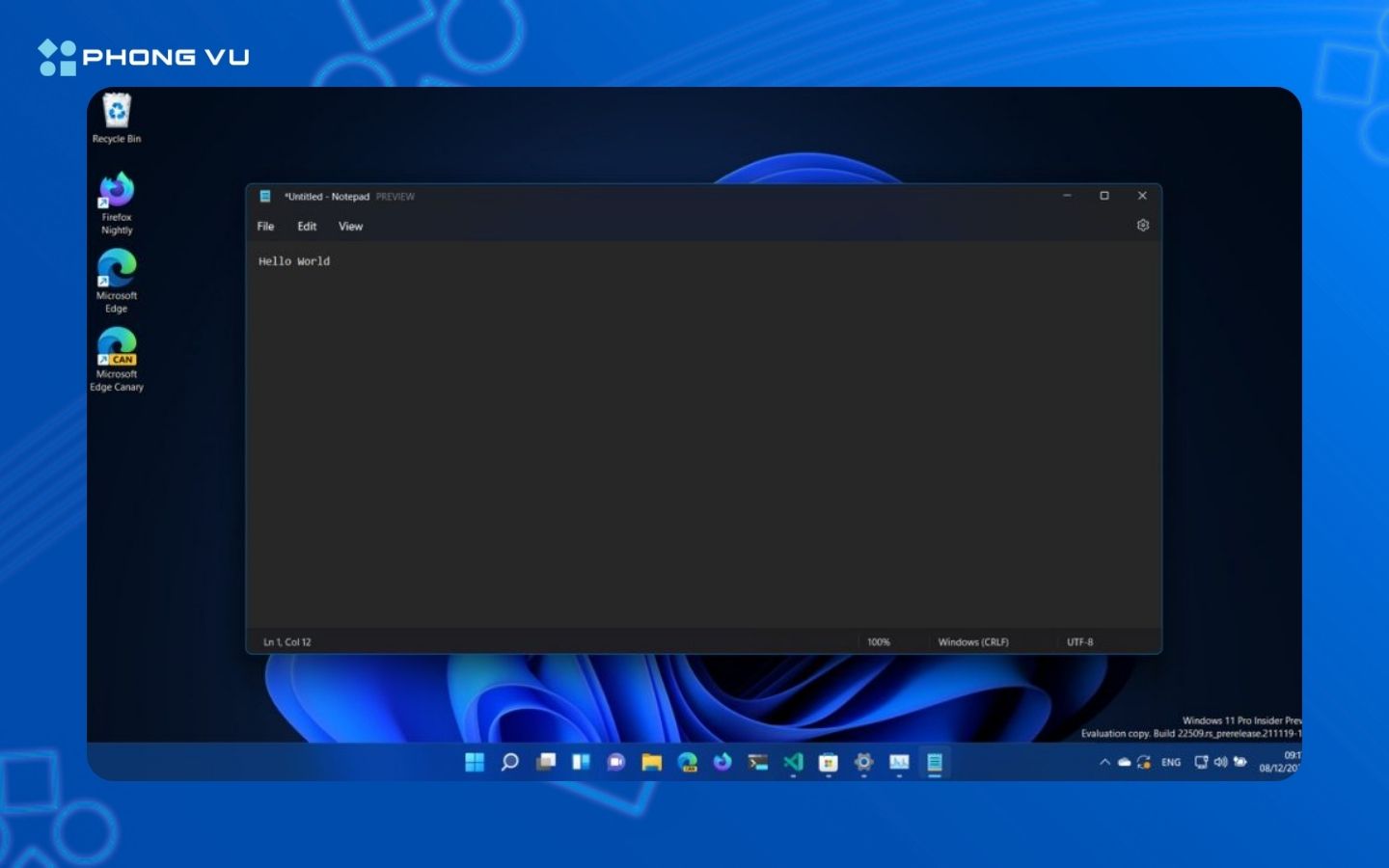
Task: Open the File menu
Action: [265, 227]
